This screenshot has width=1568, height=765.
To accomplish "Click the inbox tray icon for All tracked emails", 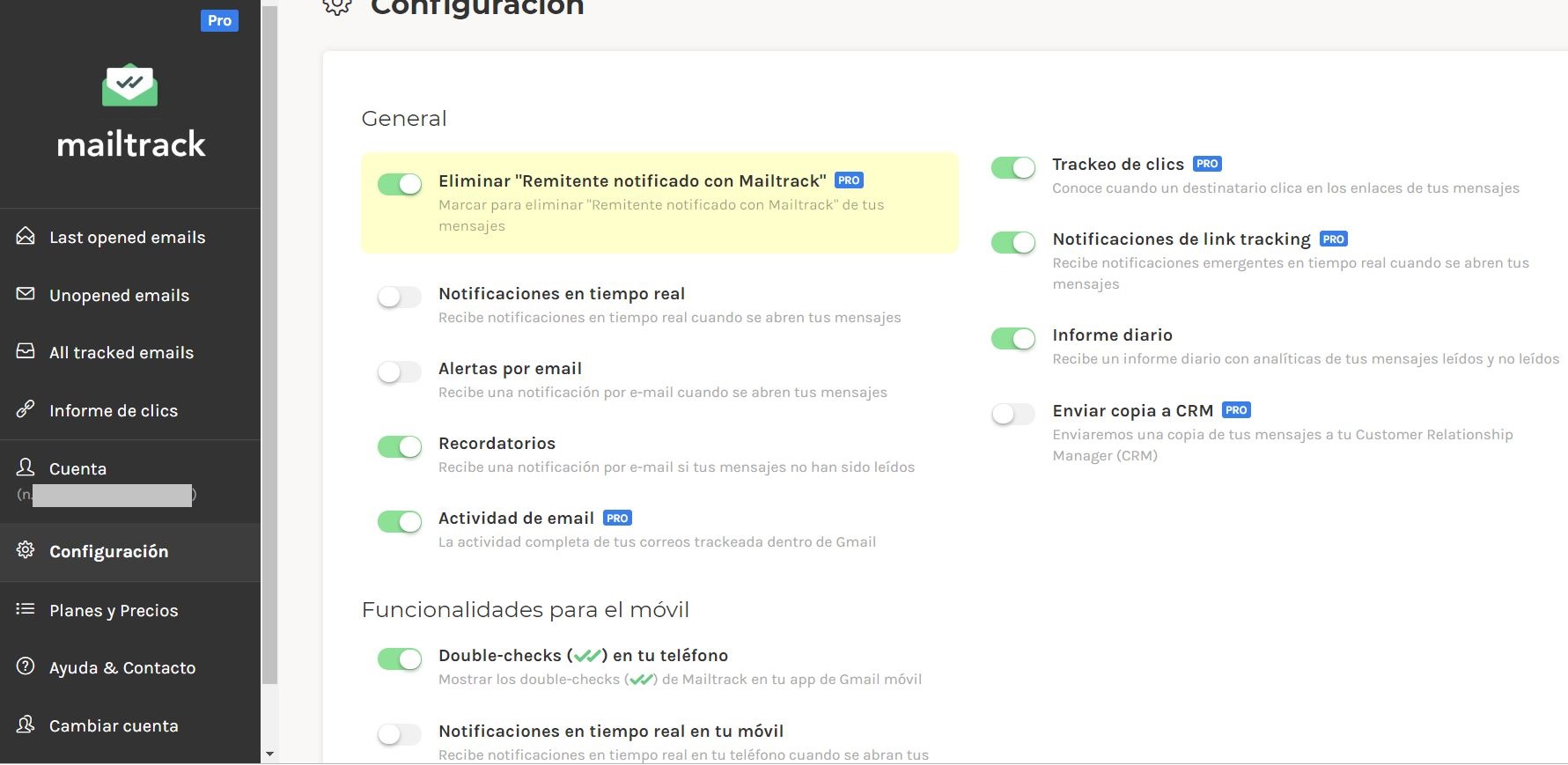I will coord(26,351).
